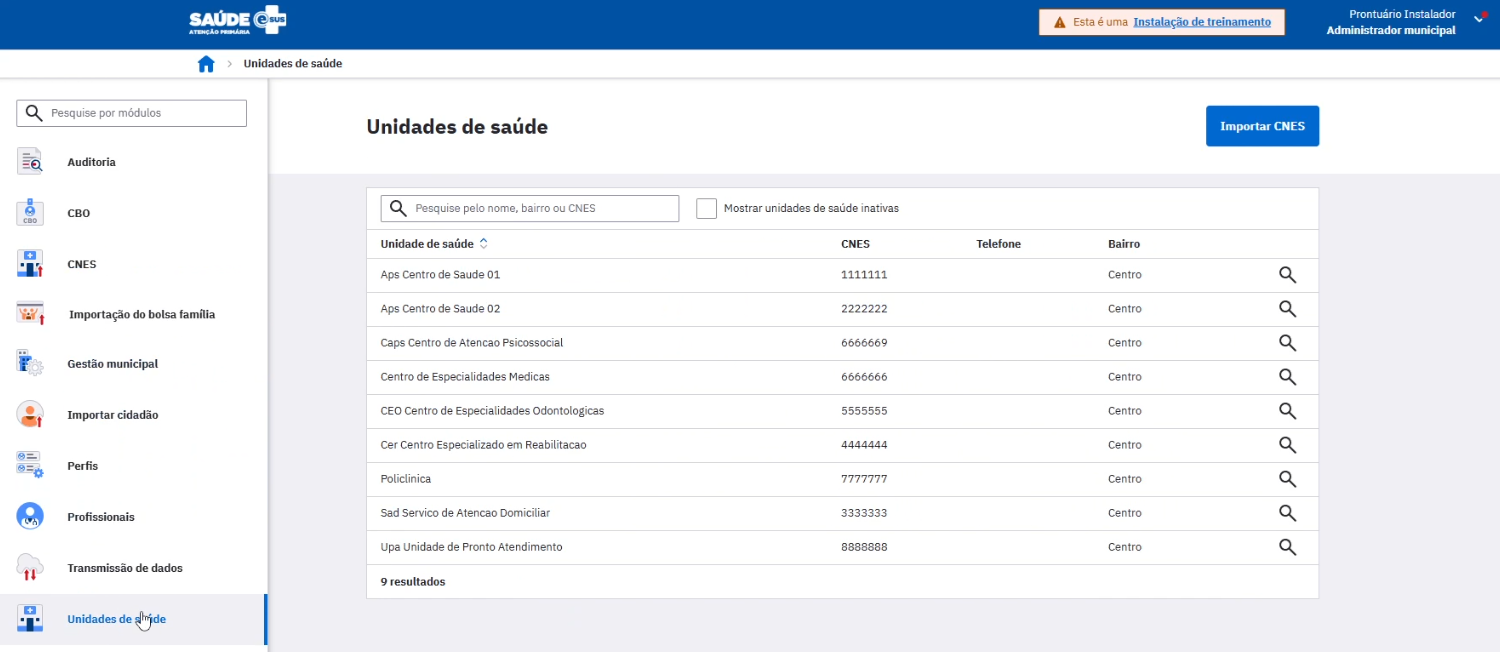1500x652 pixels.
Task: Open magnifier for Policlinica row
Action: (1287, 479)
